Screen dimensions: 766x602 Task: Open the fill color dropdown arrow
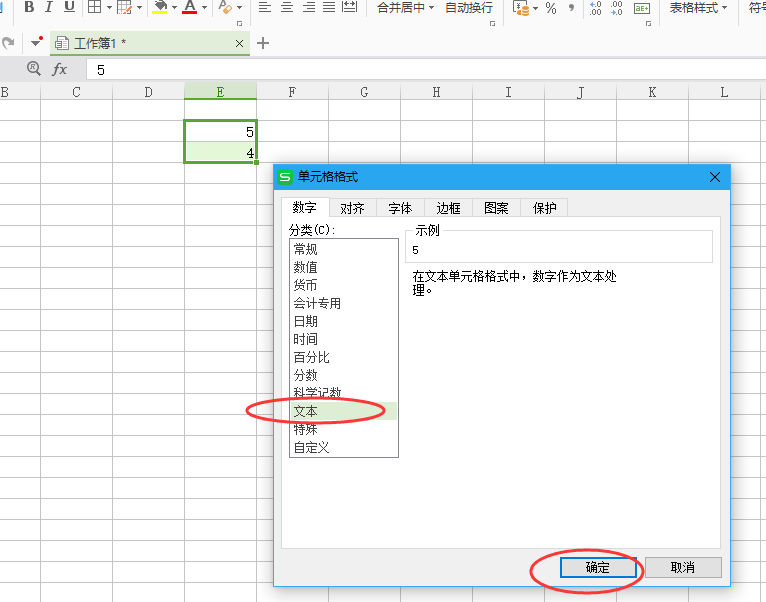(x=174, y=7)
